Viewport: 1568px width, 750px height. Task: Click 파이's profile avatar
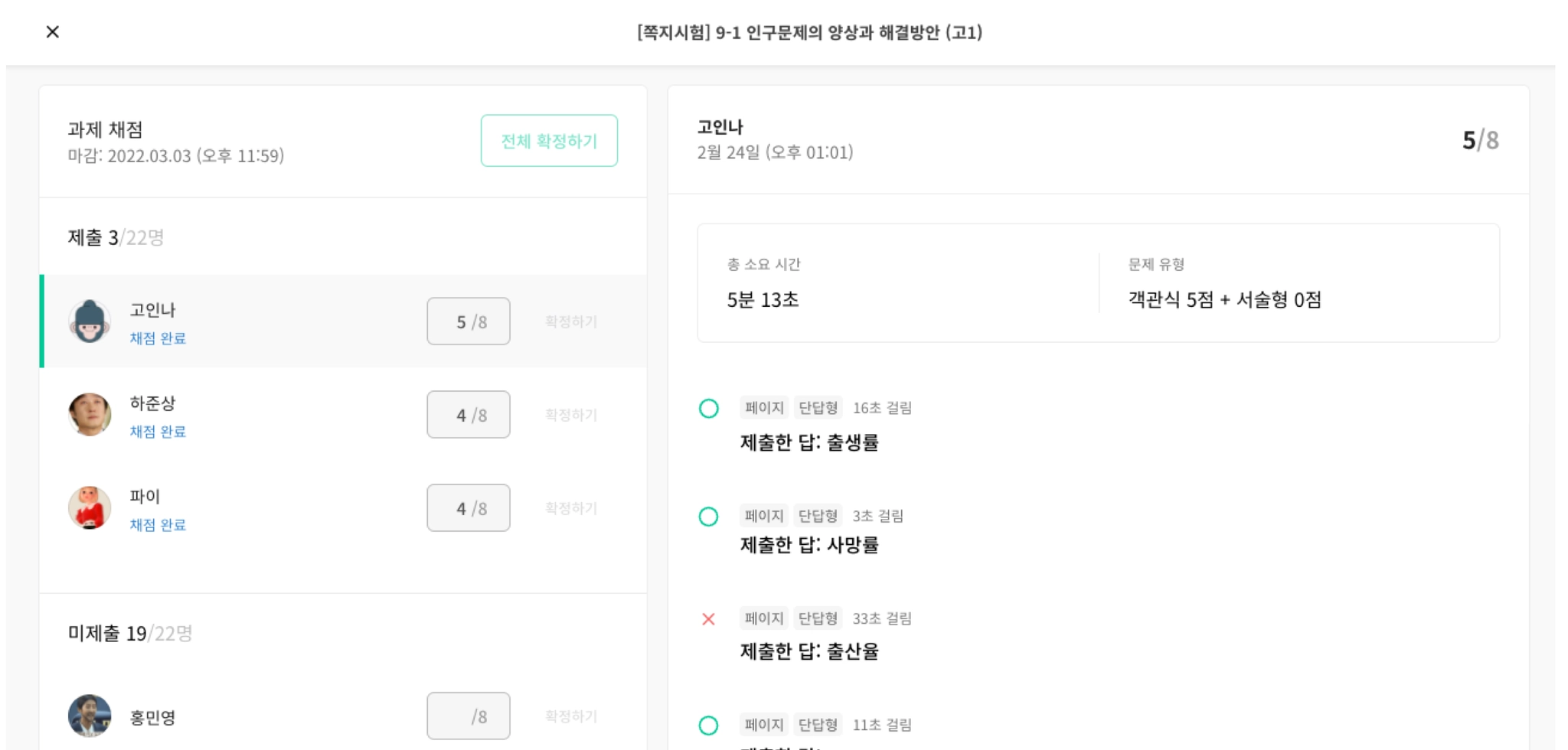tap(90, 508)
